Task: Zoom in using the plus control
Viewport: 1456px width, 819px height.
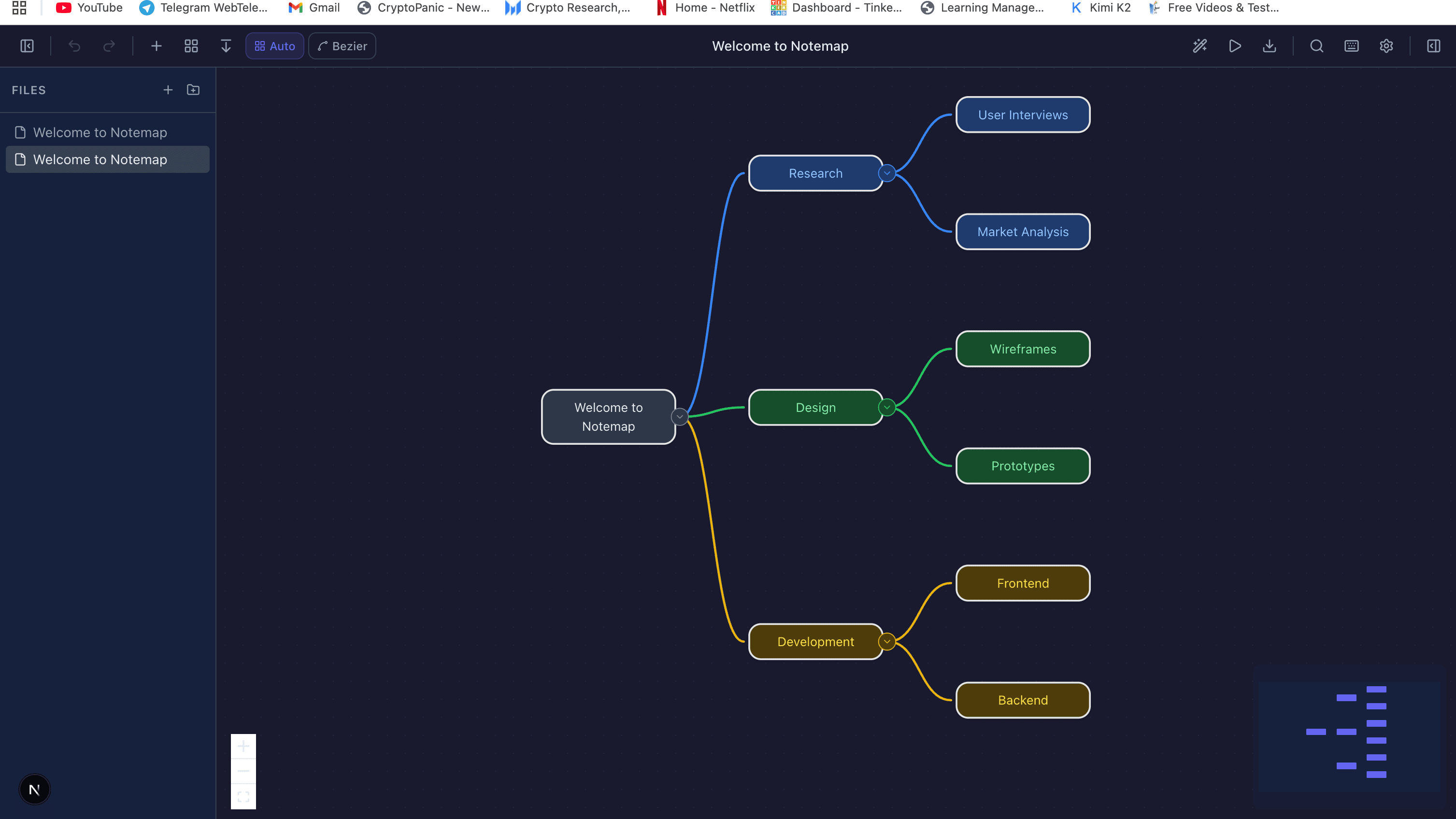Action: [x=243, y=746]
